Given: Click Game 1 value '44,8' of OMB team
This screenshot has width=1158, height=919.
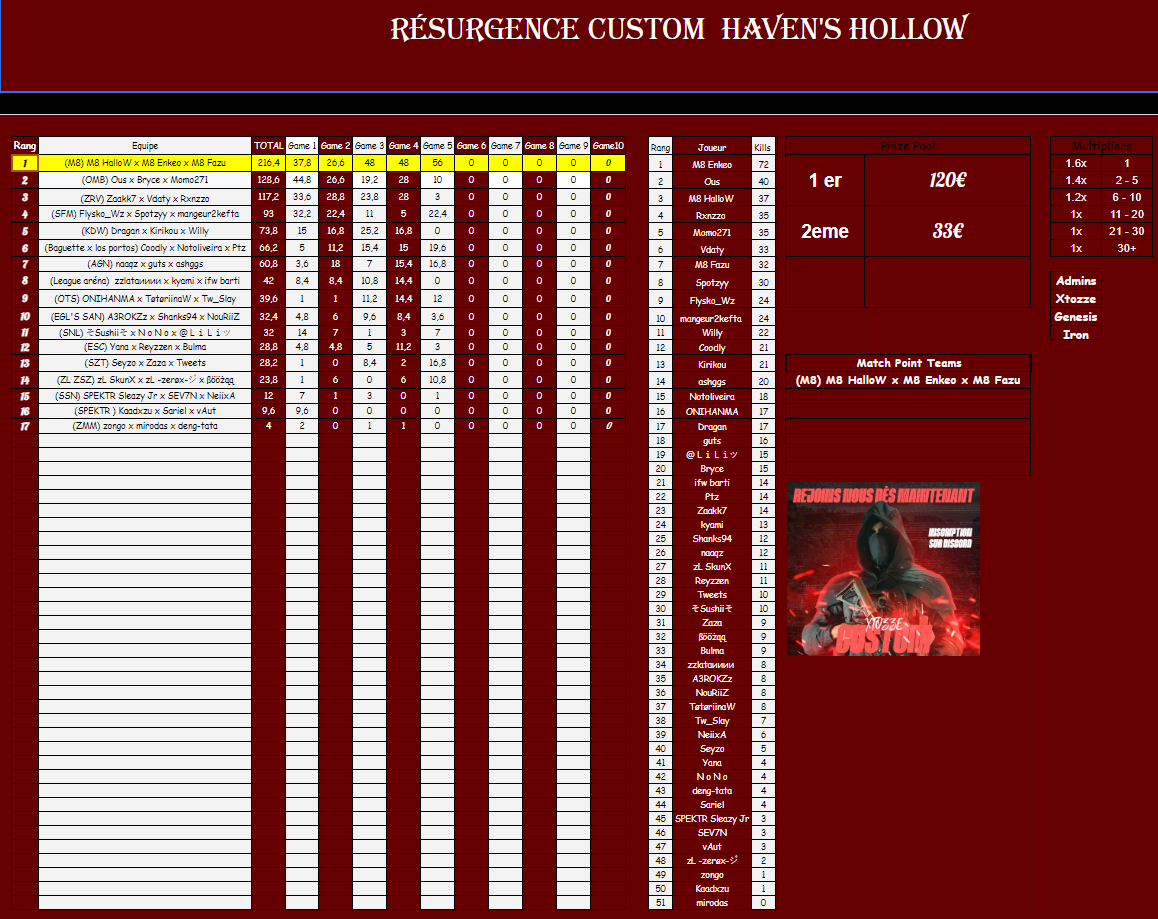Looking at the screenshot, I should pyautogui.click(x=302, y=180).
